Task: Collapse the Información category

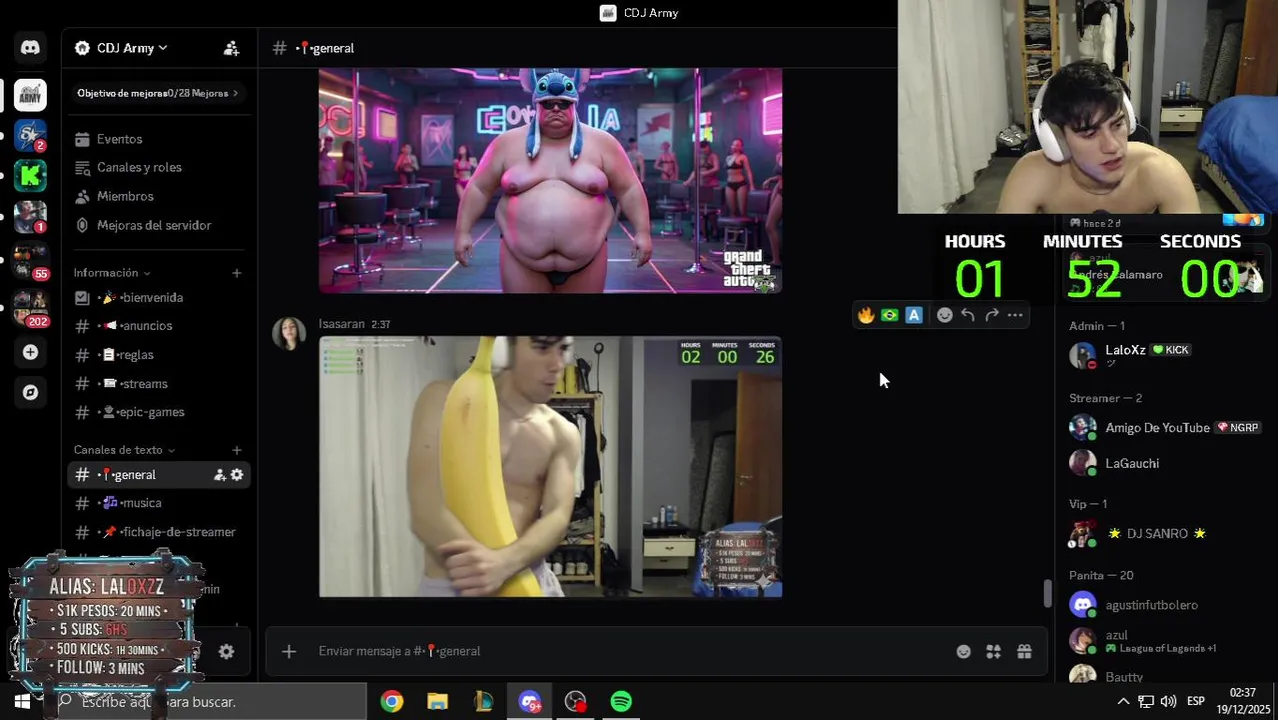Action: tap(111, 273)
